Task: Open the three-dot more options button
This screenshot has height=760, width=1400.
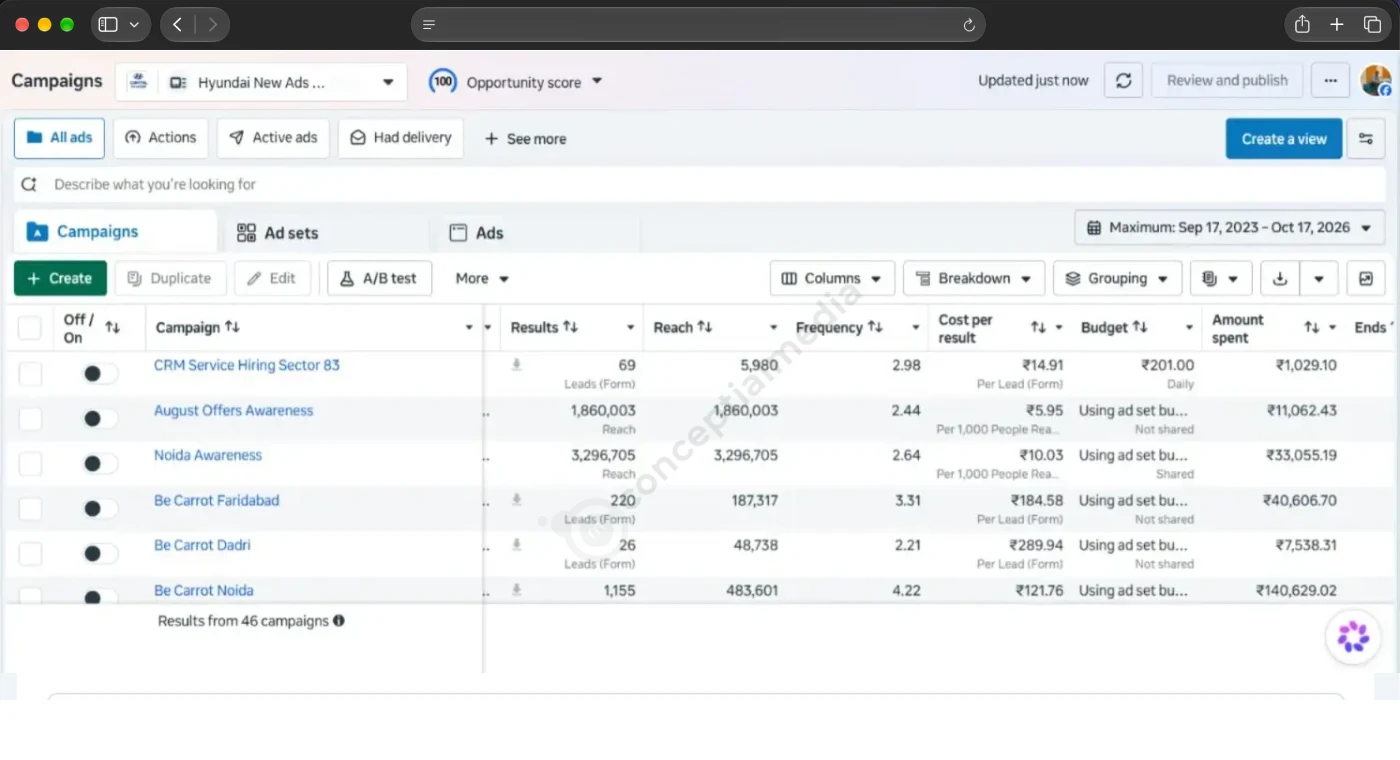Action: (x=1330, y=81)
